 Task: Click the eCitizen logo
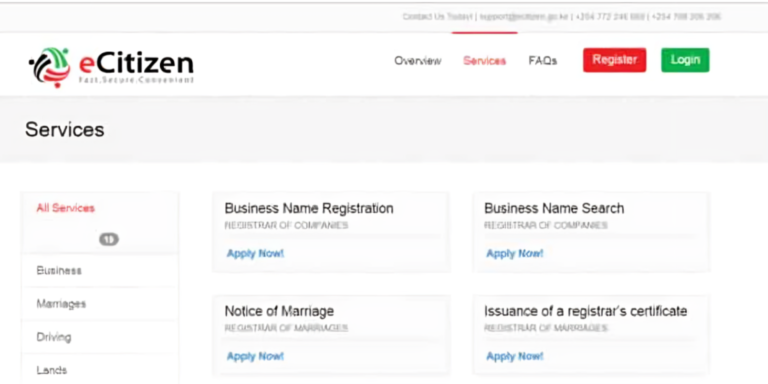click(x=111, y=67)
